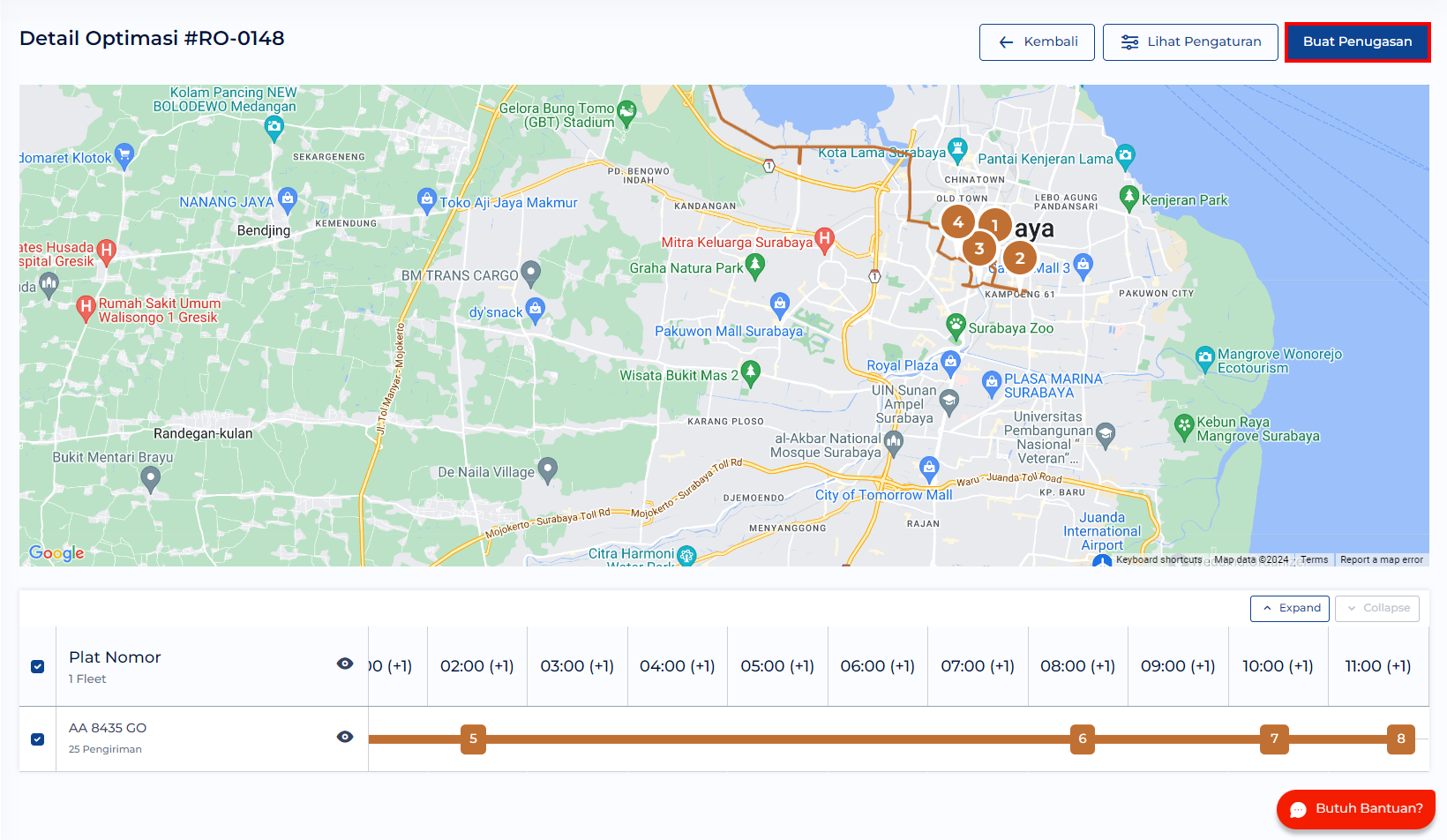The height and width of the screenshot is (840, 1447).
Task: Click Toko Aji Jaya Makmur shop pin
Action: 427,200
